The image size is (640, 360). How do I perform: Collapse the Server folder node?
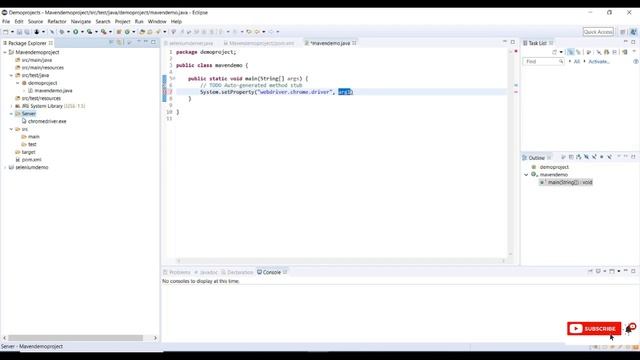[x=11, y=114]
